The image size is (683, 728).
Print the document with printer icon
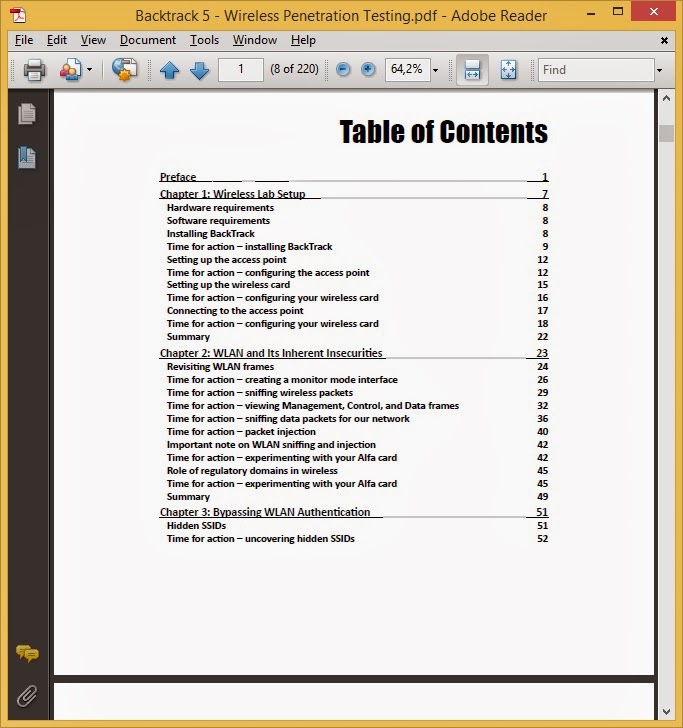34,70
